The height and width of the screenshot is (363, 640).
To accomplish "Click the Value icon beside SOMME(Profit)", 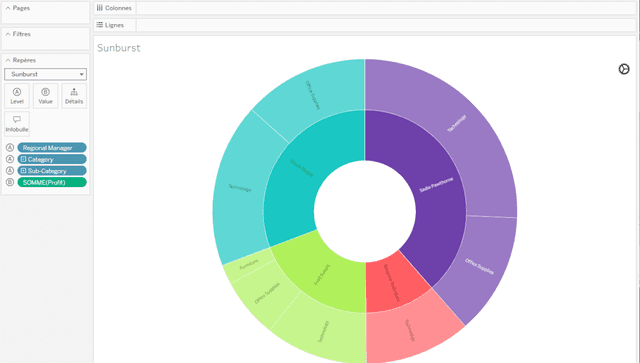I will 10,182.
